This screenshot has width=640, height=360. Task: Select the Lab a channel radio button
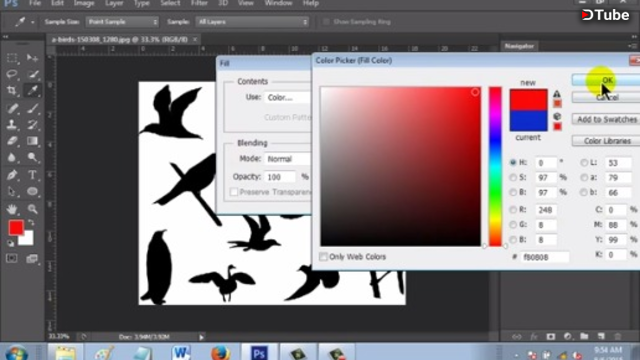[x=584, y=178]
